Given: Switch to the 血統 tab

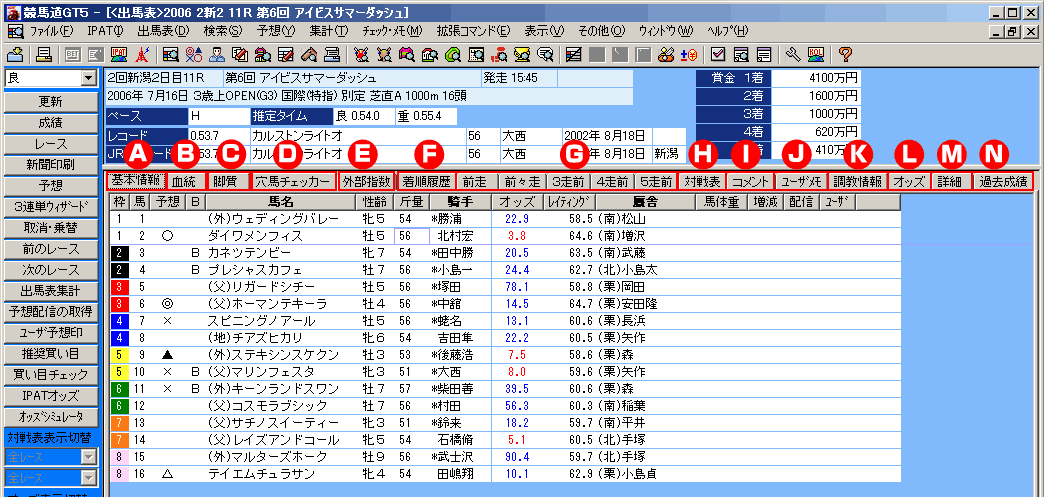Looking at the screenshot, I should click(183, 182).
